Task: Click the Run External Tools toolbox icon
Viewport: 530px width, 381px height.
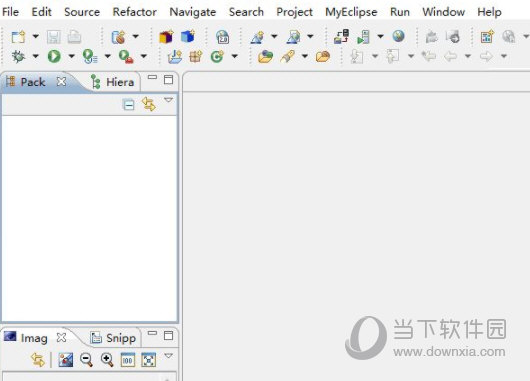Action: pyautogui.click(x=126, y=56)
